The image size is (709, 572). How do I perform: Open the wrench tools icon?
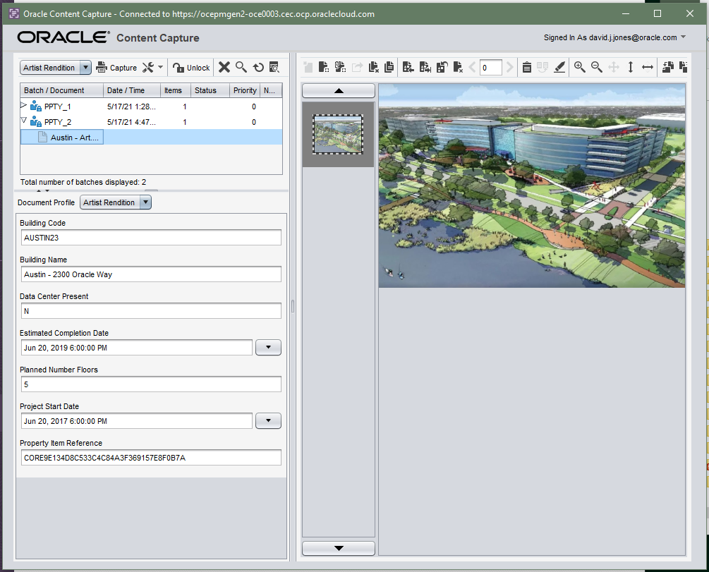pyautogui.click(x=148, y=68)
